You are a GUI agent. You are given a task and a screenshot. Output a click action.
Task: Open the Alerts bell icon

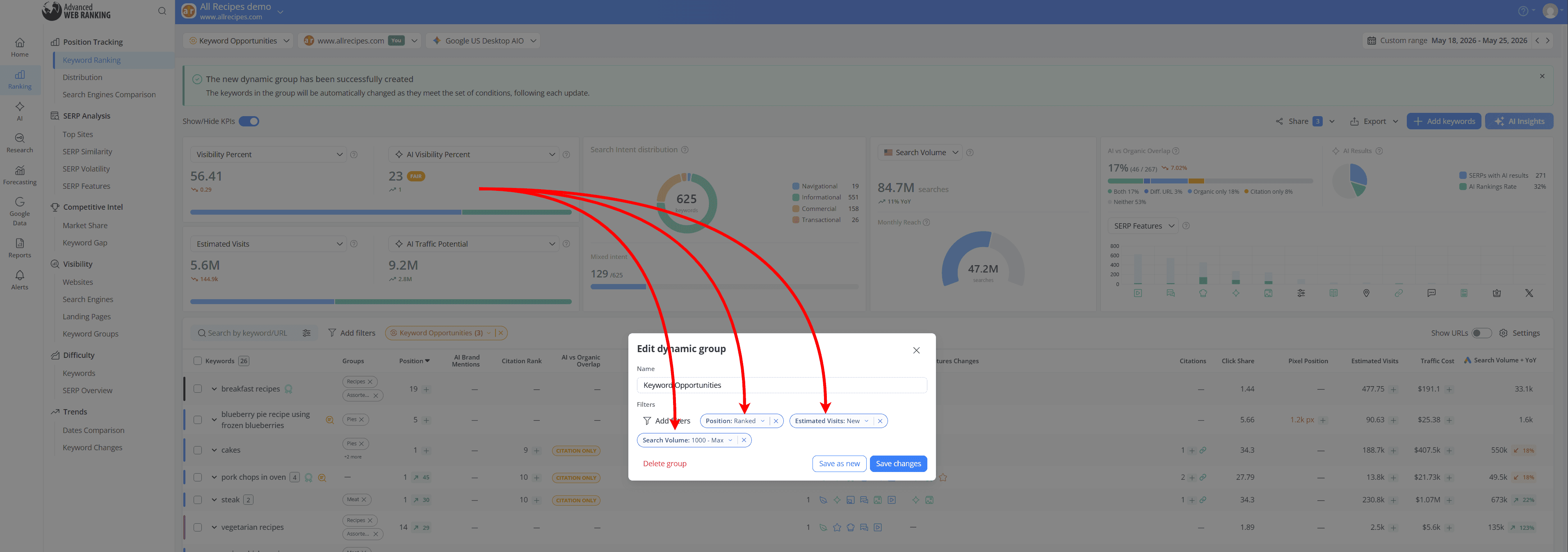(x=19, y=280)
